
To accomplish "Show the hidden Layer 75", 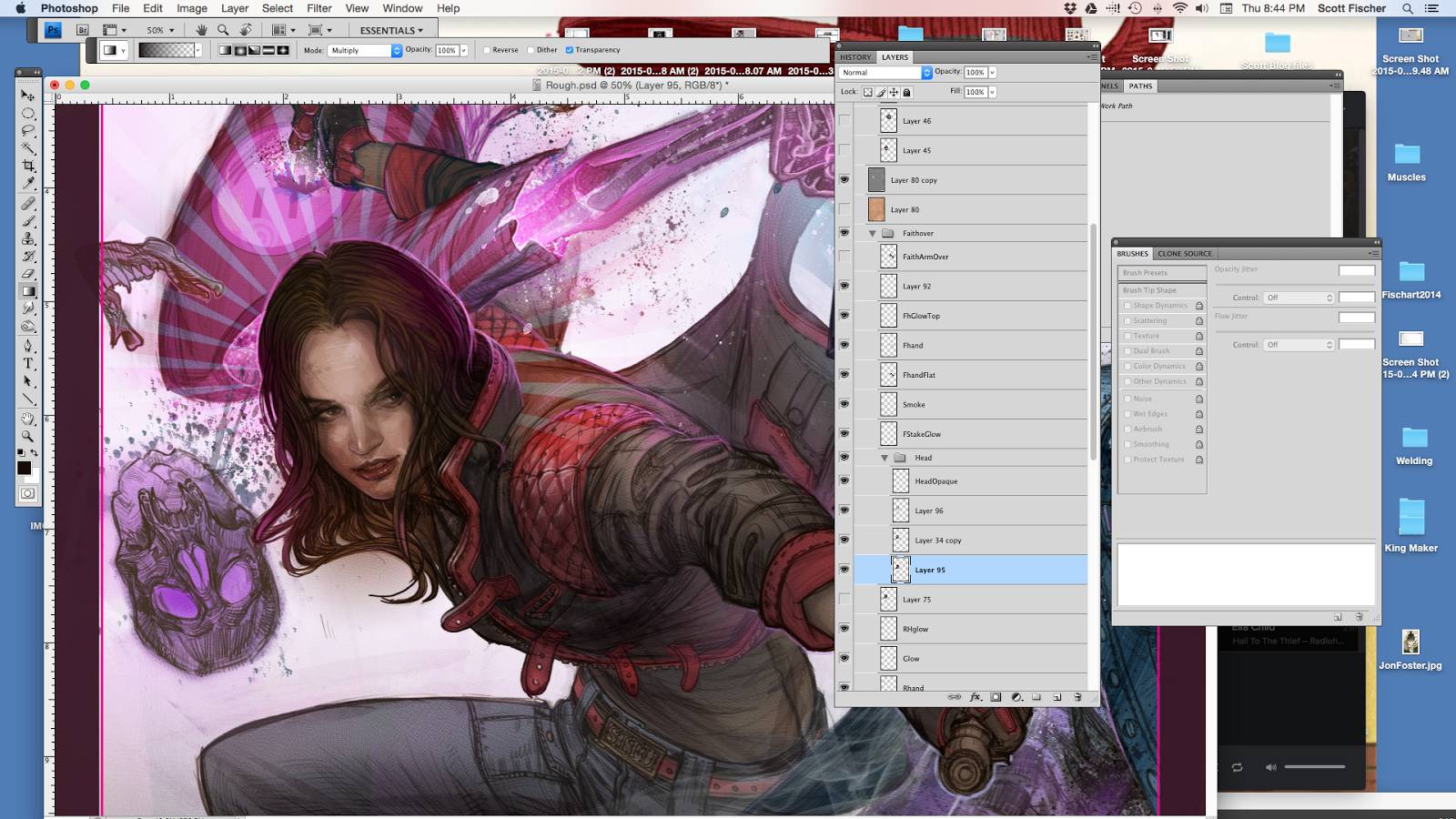I will click(x=844, y=600).
